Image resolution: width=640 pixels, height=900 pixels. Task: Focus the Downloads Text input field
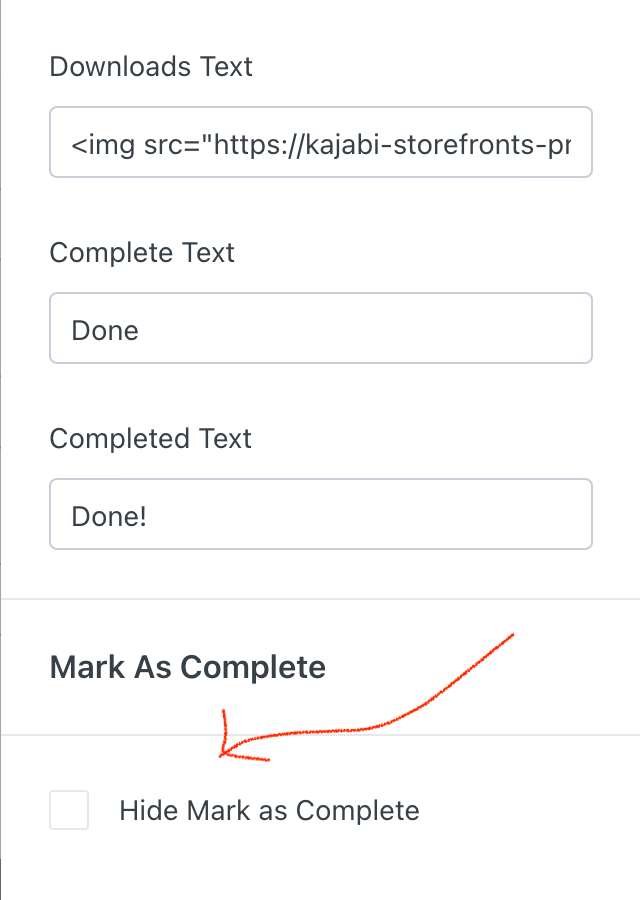point(321,142)
